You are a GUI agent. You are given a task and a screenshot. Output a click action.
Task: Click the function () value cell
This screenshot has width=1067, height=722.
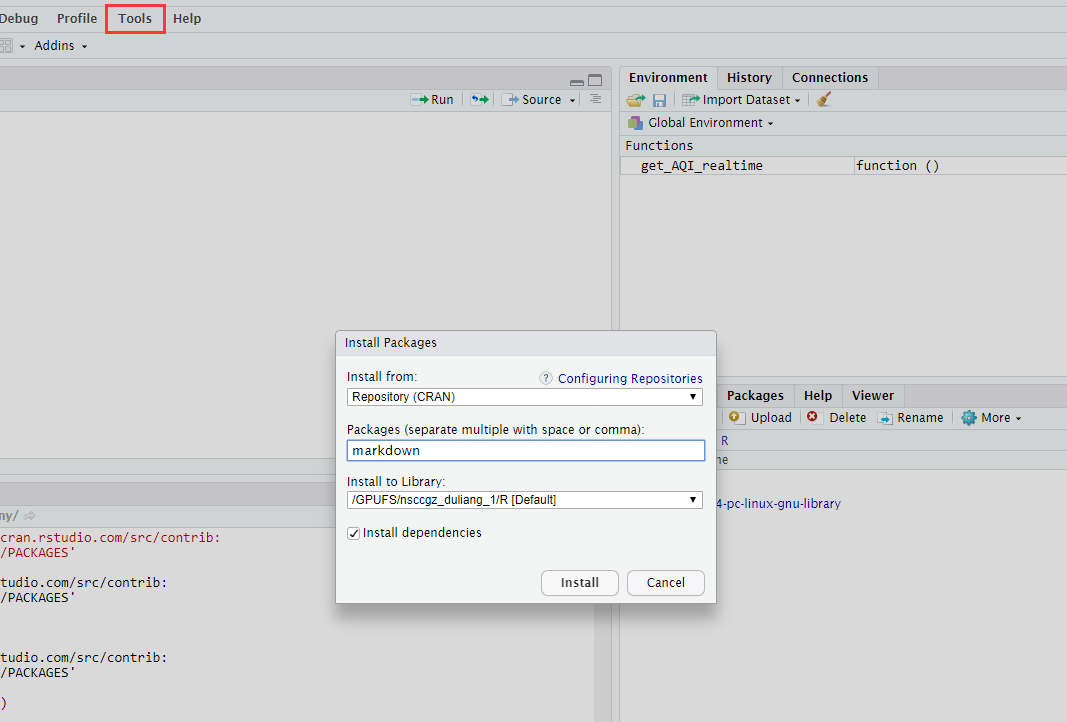click(x=897, y=165)
